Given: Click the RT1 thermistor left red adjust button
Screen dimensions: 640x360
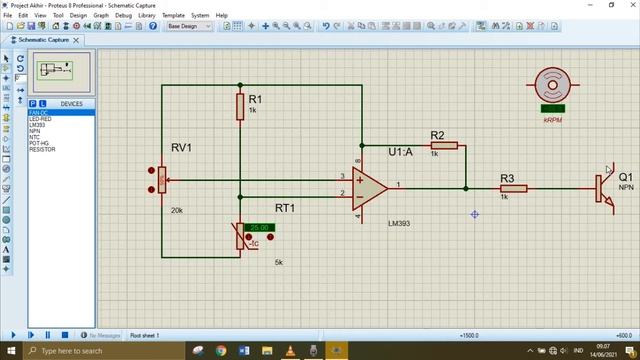Looking at the screenshot, I should [x=249, y=237].
